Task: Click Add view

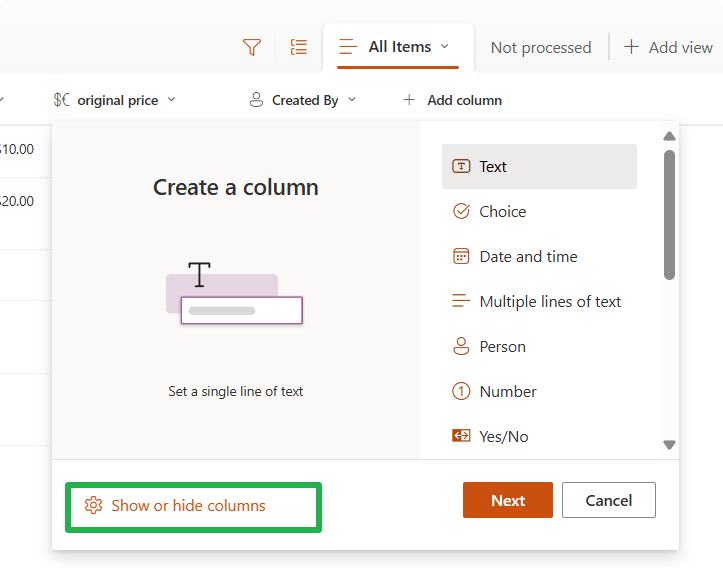Action: click(668, 47)
